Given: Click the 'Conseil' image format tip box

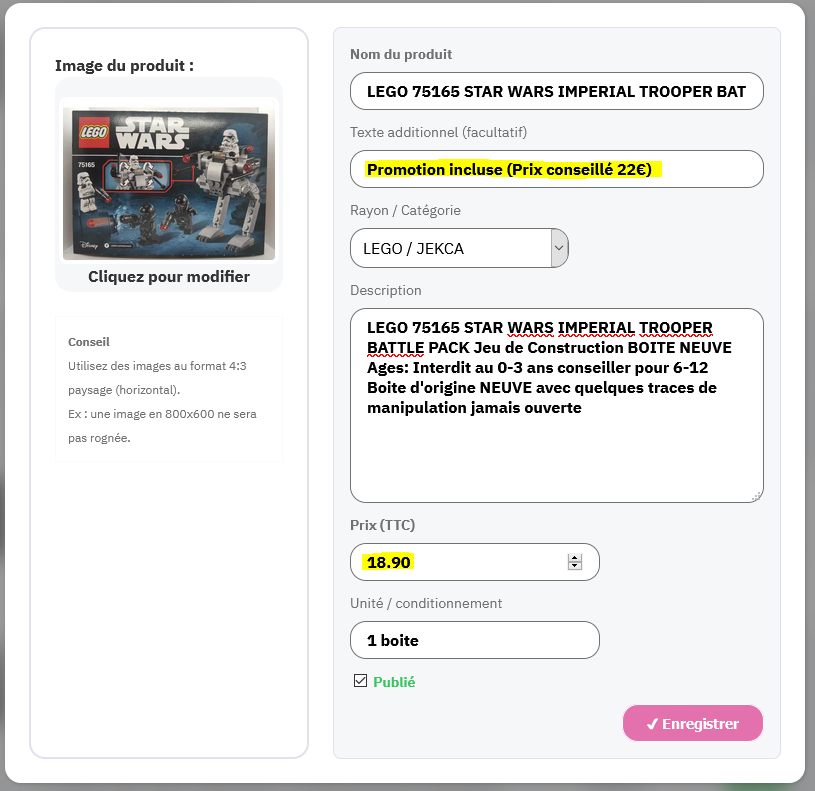Looking at the screenshot, I should click(169, 389).
